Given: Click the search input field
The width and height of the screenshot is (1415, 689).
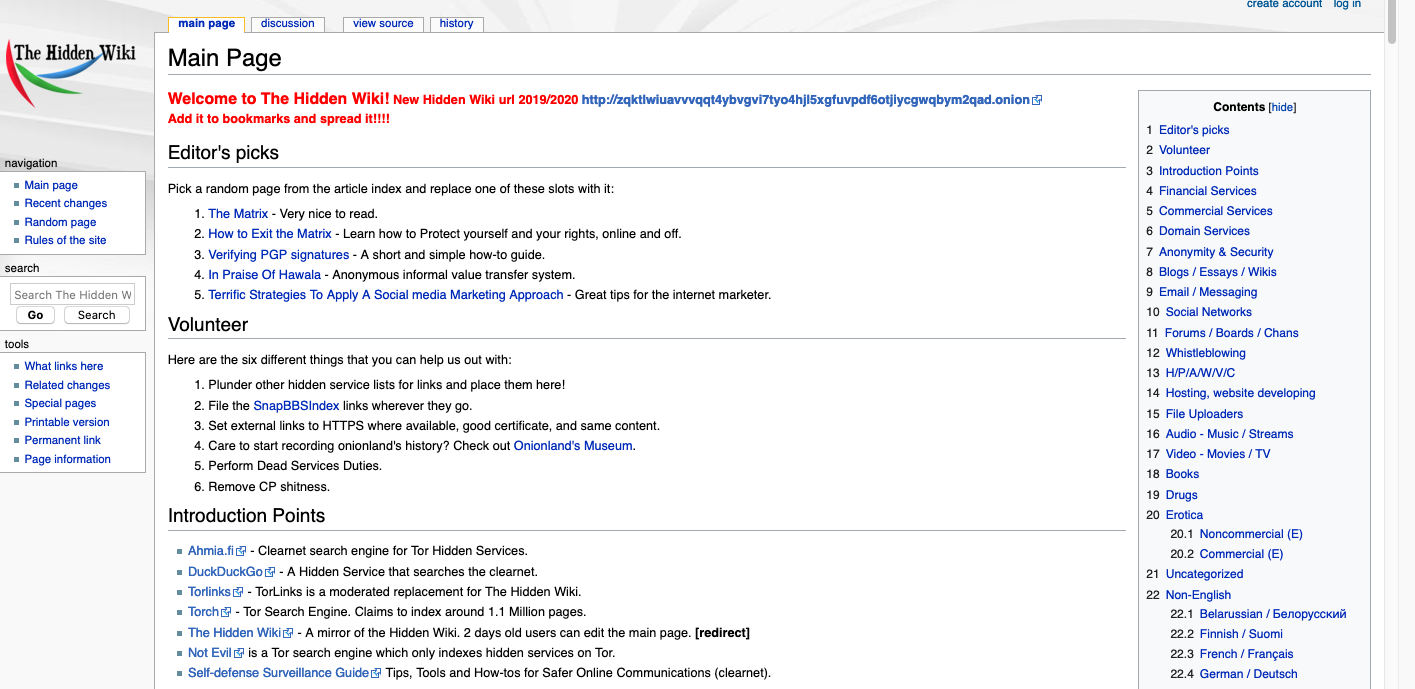Looking at the screenshot, I should (72, 293).
